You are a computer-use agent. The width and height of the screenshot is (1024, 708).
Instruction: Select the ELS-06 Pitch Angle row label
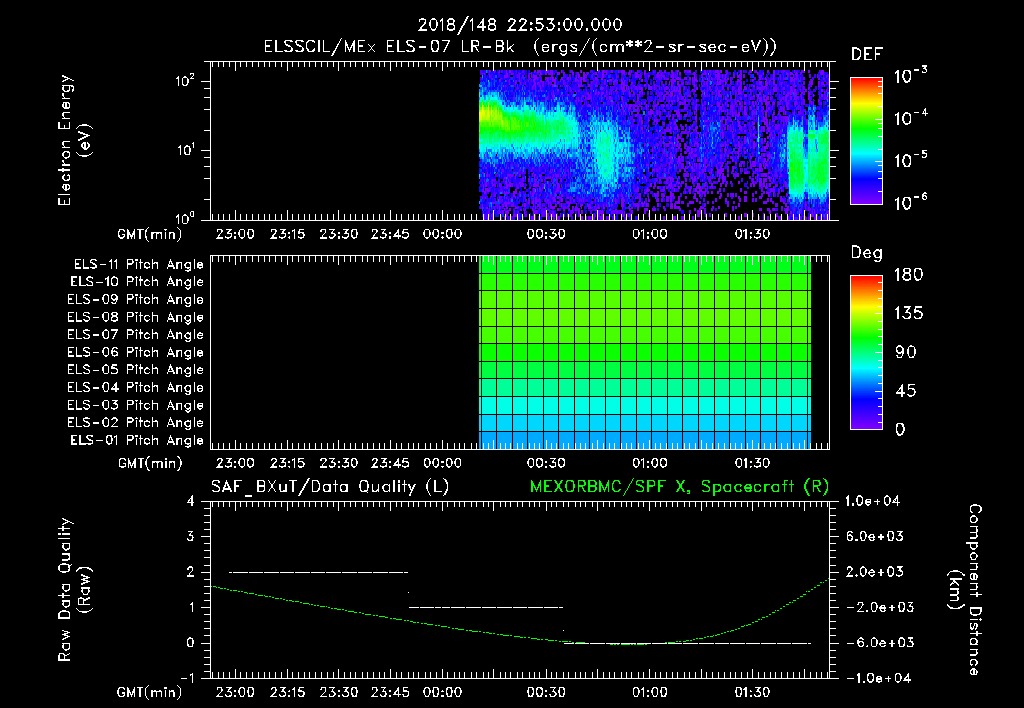coord(135,353)
